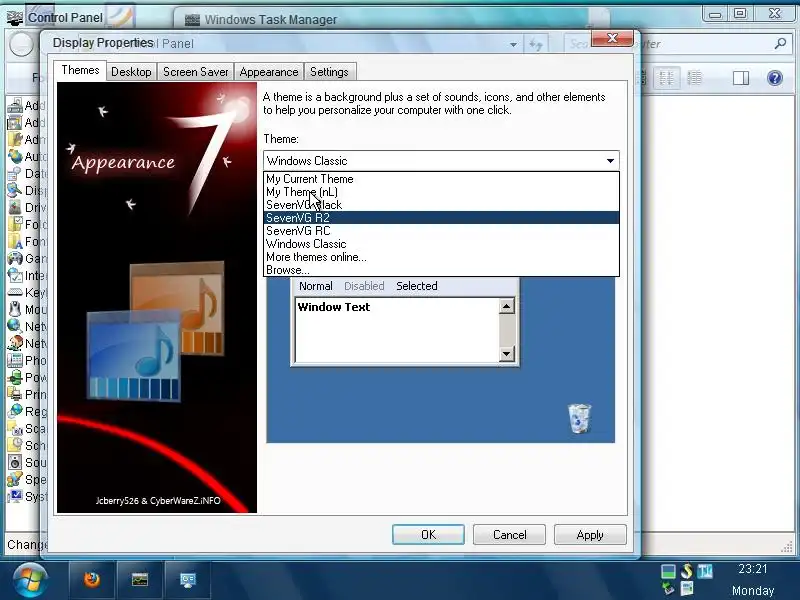This screenshot has width=800, height=600.
Task: Open the Regional Options globe icon
Action: (x=15, y=411)
